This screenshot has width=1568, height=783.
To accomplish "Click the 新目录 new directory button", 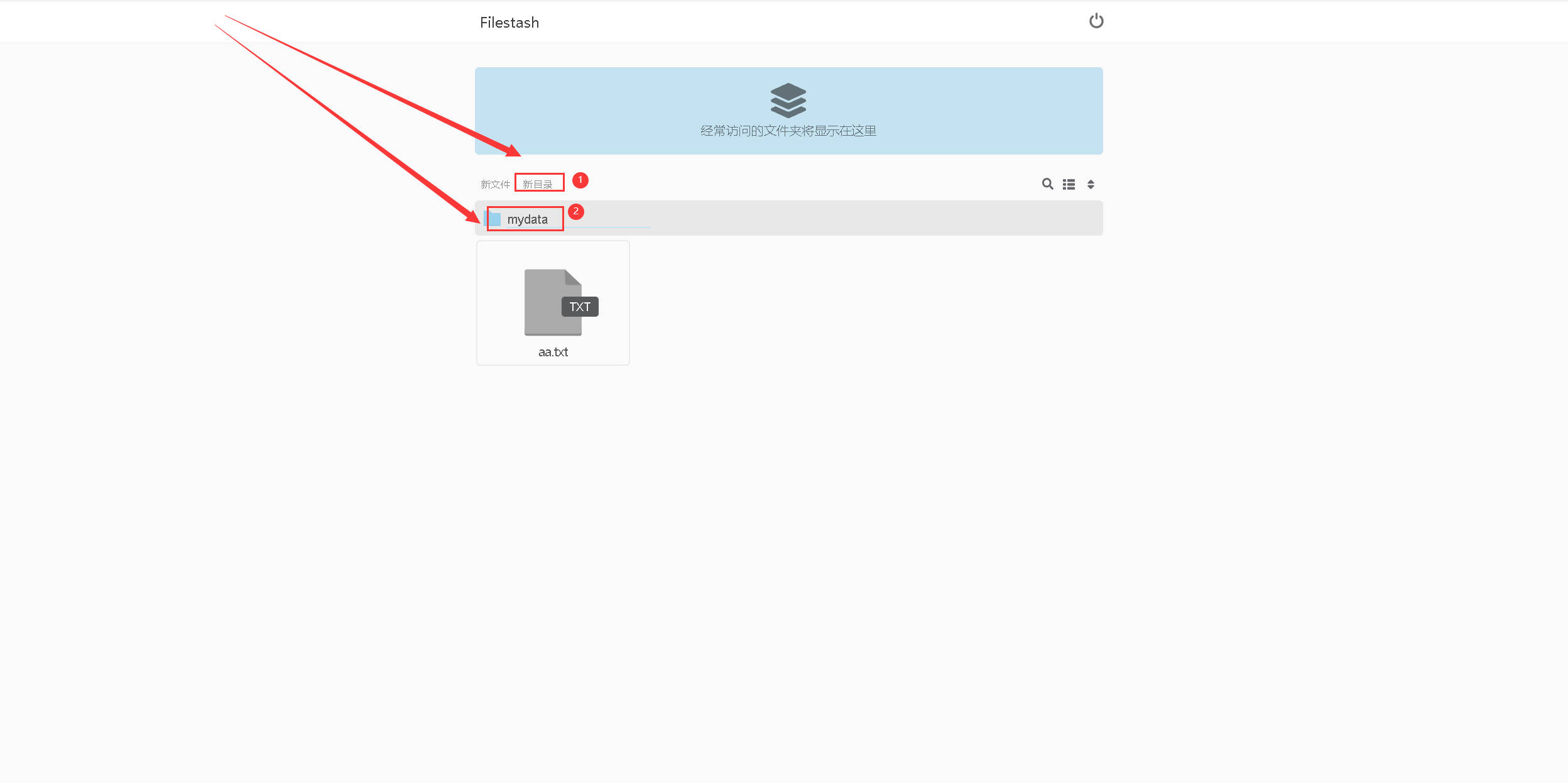I will (538, 184).
